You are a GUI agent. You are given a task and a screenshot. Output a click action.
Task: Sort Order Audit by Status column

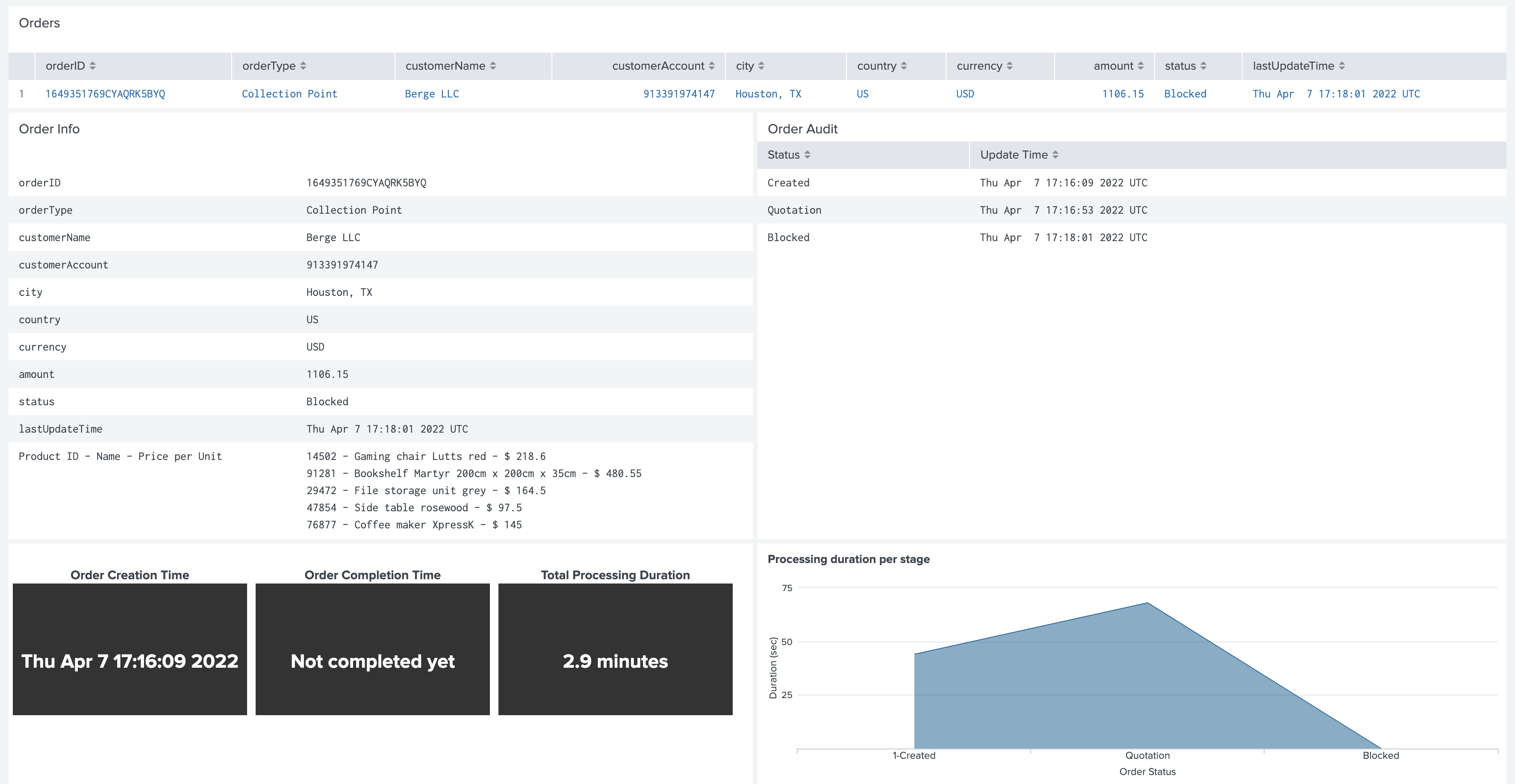[808, 155]
